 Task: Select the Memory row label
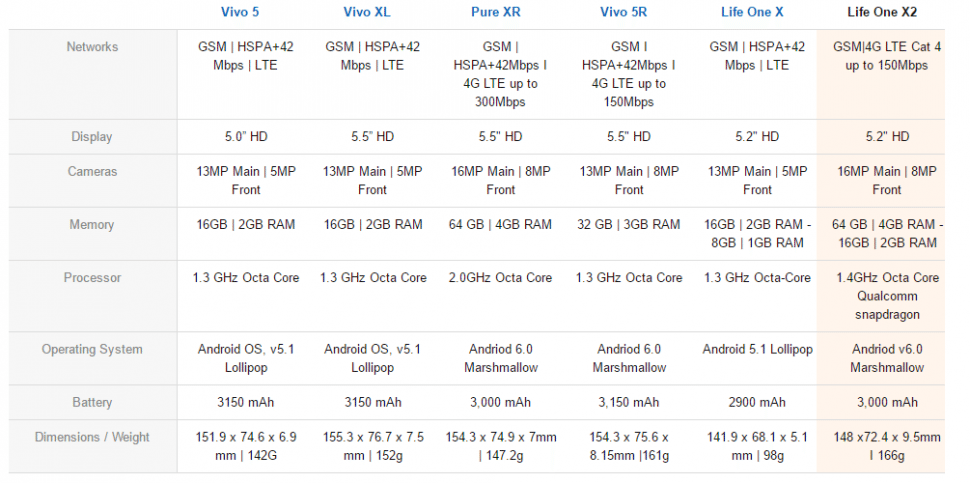(92, 225)
